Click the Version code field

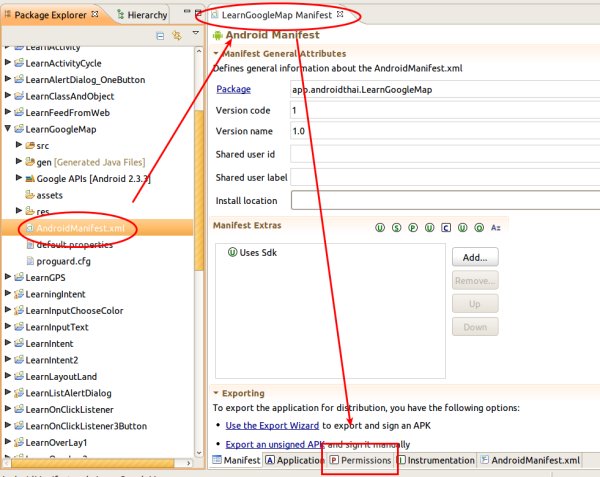point(445,110)
